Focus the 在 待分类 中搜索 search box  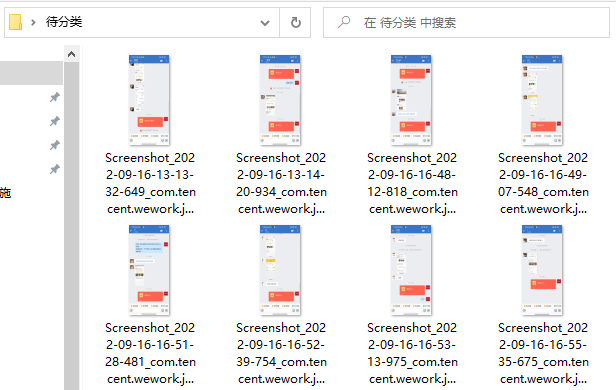(466, 23)
